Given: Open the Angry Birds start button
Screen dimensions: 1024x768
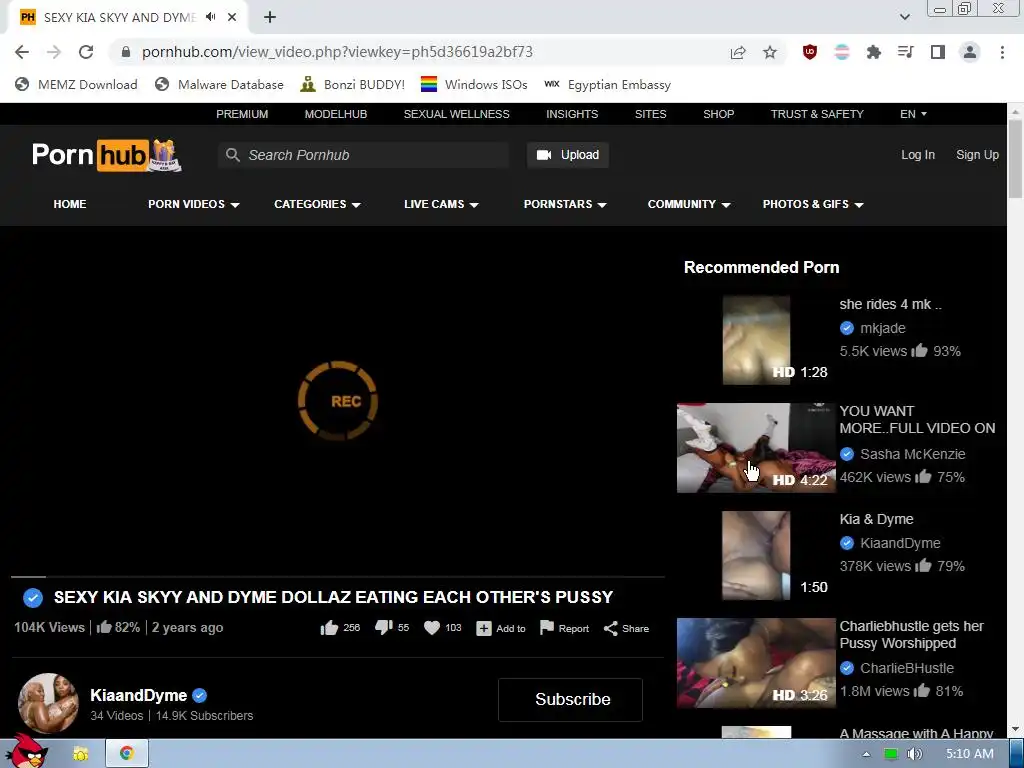Looking at the screenshot, I should (26, 752).
